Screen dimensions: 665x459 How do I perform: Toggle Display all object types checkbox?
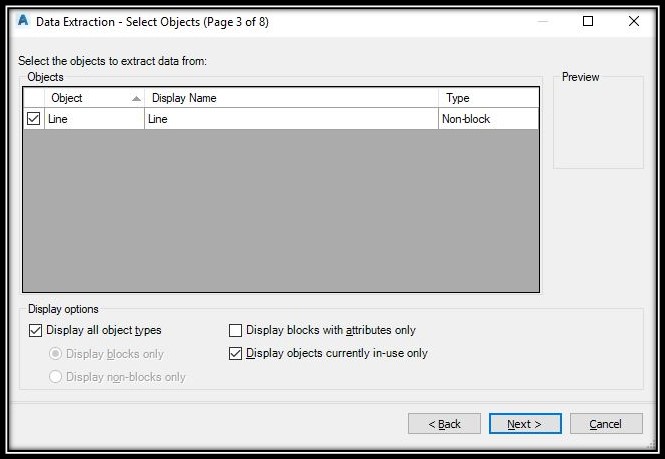[x=36, y=330]
